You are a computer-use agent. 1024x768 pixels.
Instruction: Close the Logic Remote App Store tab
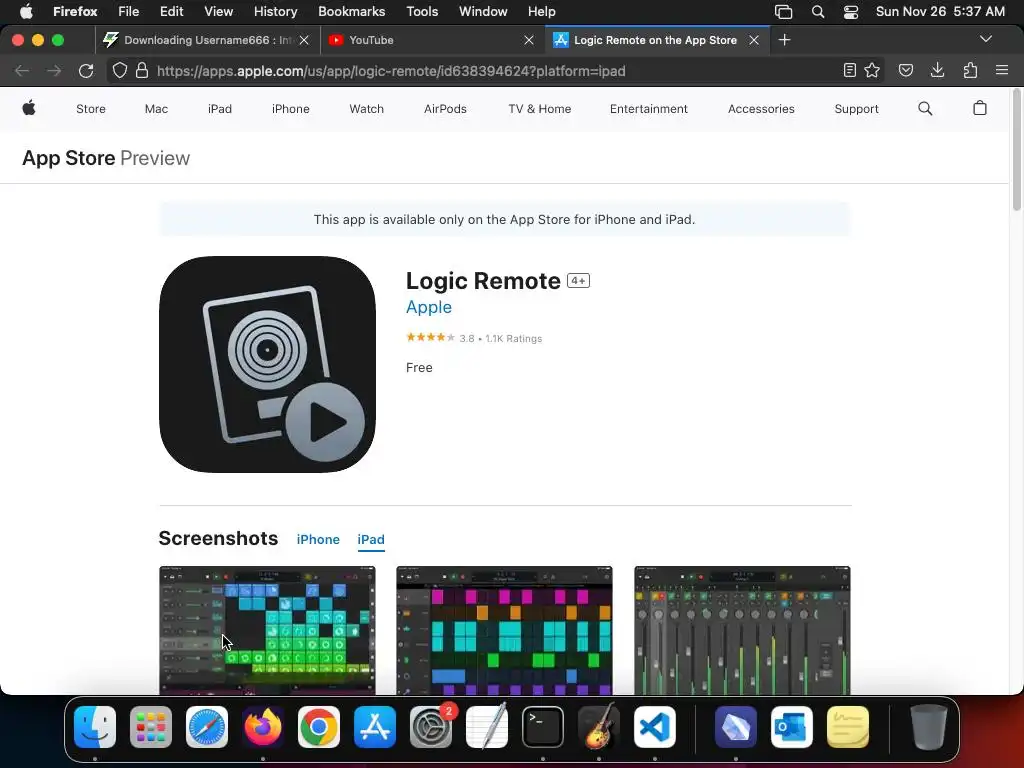coord(754,40)
